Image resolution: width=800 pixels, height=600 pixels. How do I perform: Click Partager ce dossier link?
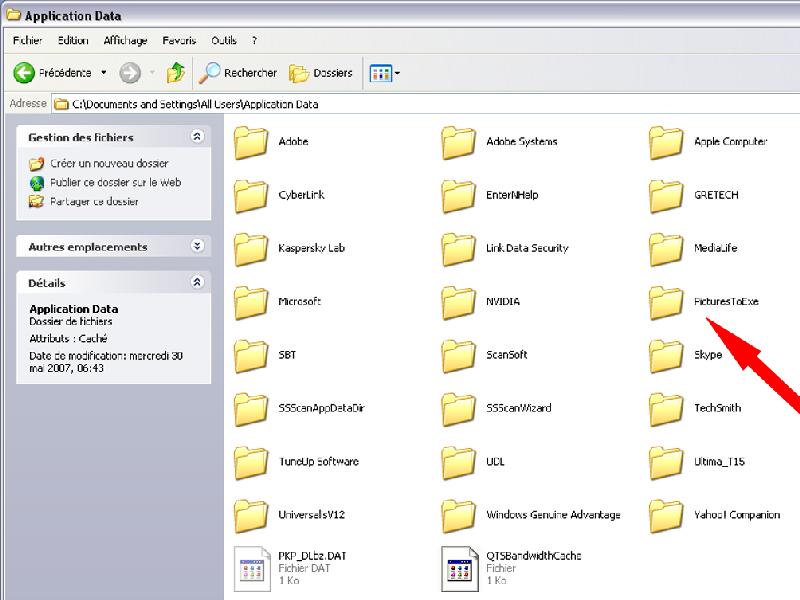[x=94, y=202]
